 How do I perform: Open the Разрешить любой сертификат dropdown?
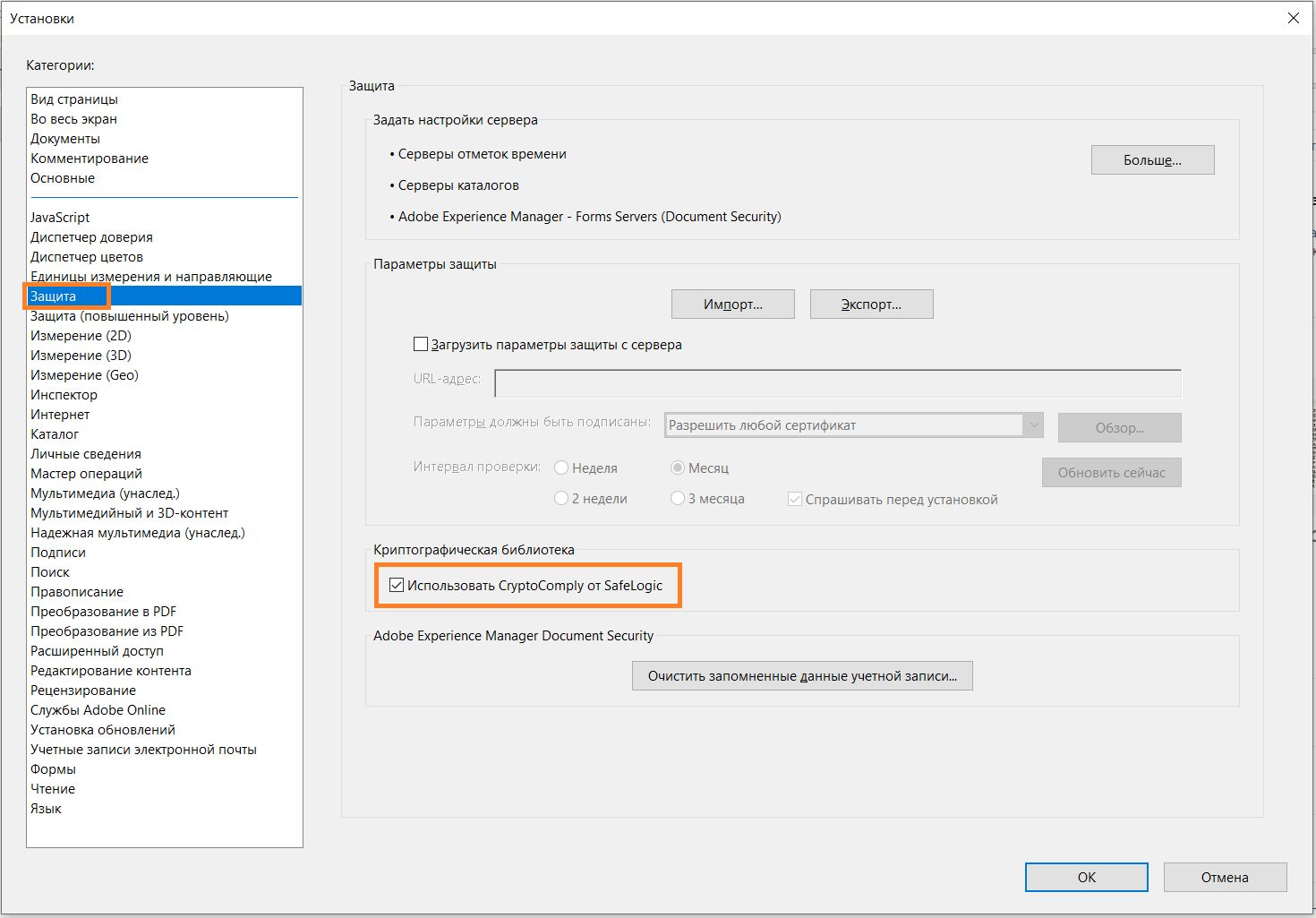pos(854,425)
